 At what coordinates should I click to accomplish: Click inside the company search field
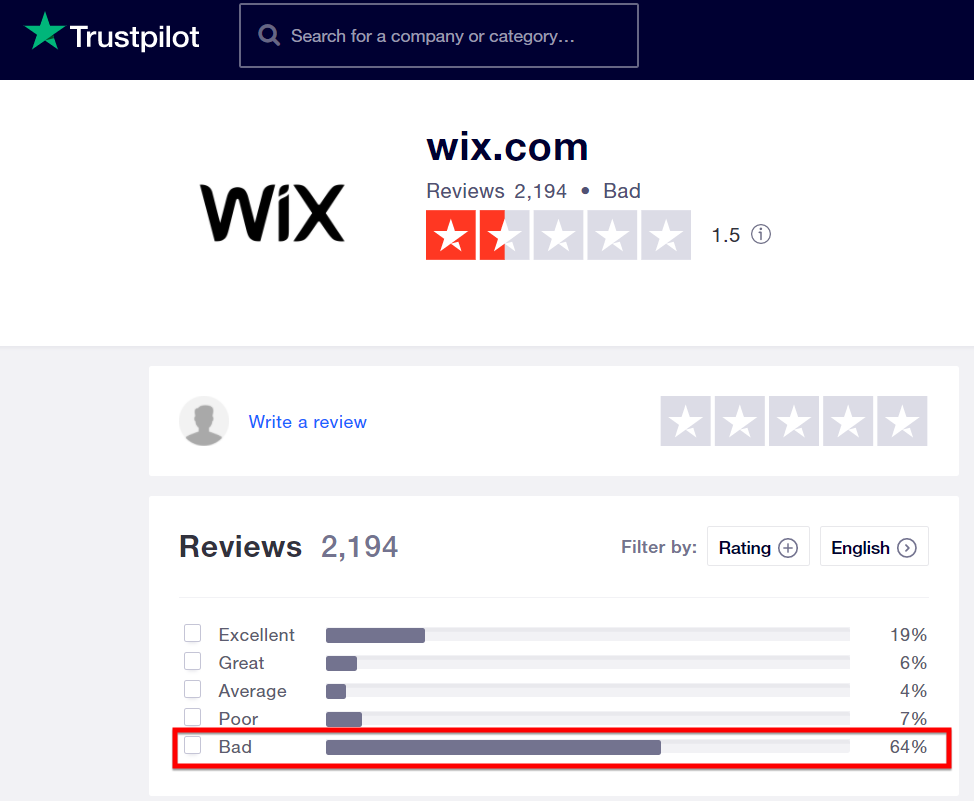click(x=440, y=34)
